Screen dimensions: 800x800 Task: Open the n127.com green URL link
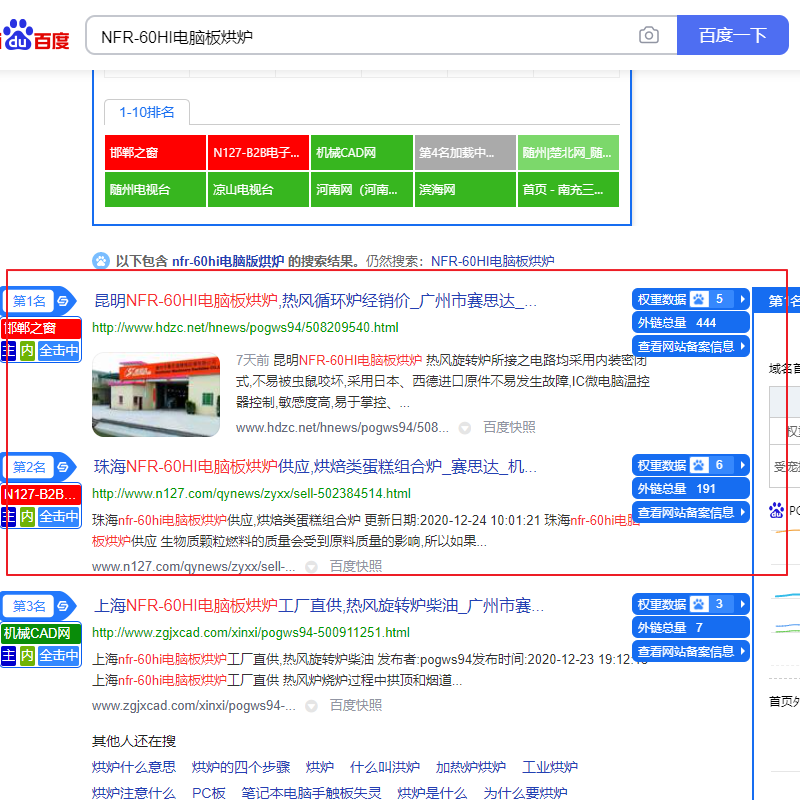point(251,493)
